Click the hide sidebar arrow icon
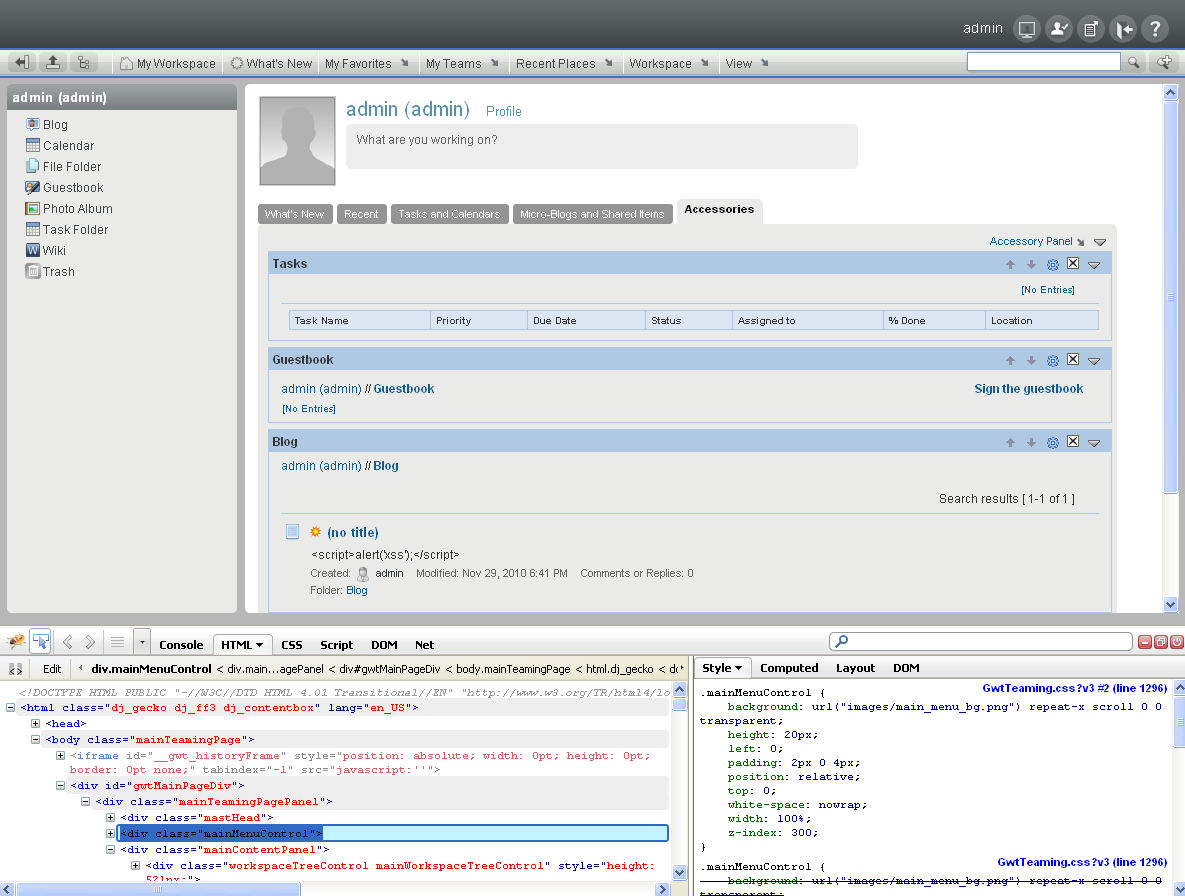The width and height of the screenshot is (1185, 896). coord(22,63)
